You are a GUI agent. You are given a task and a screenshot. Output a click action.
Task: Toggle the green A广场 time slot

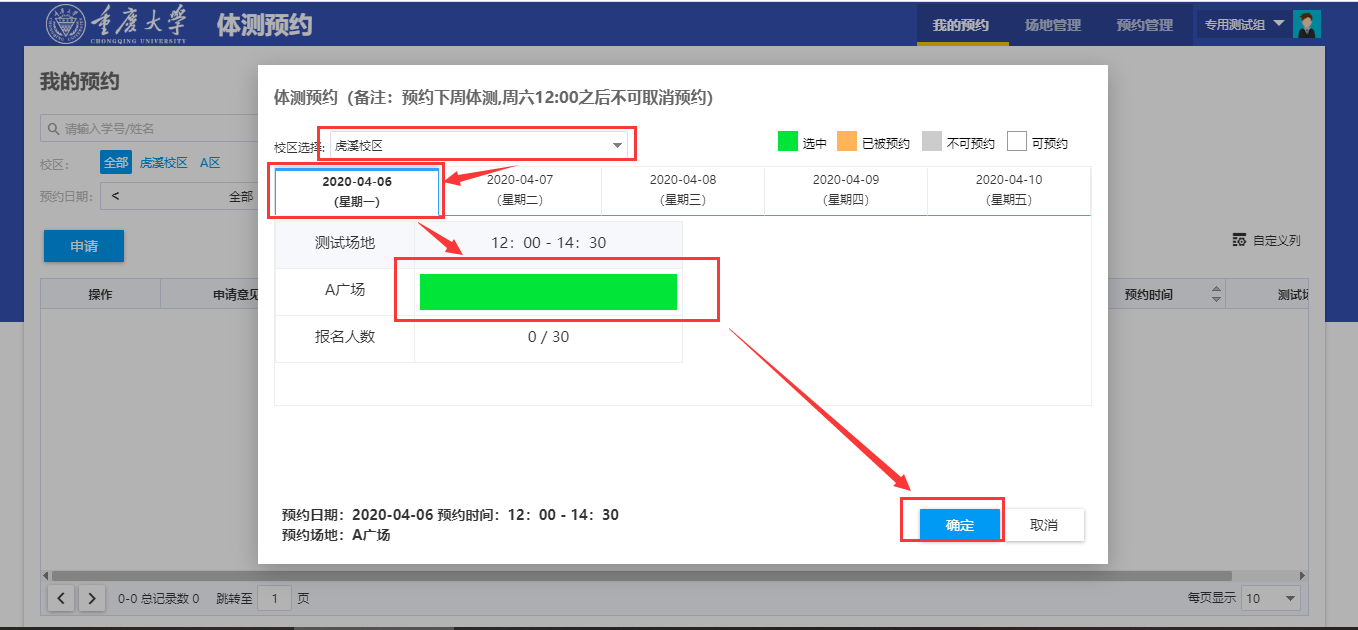(548, 292)
